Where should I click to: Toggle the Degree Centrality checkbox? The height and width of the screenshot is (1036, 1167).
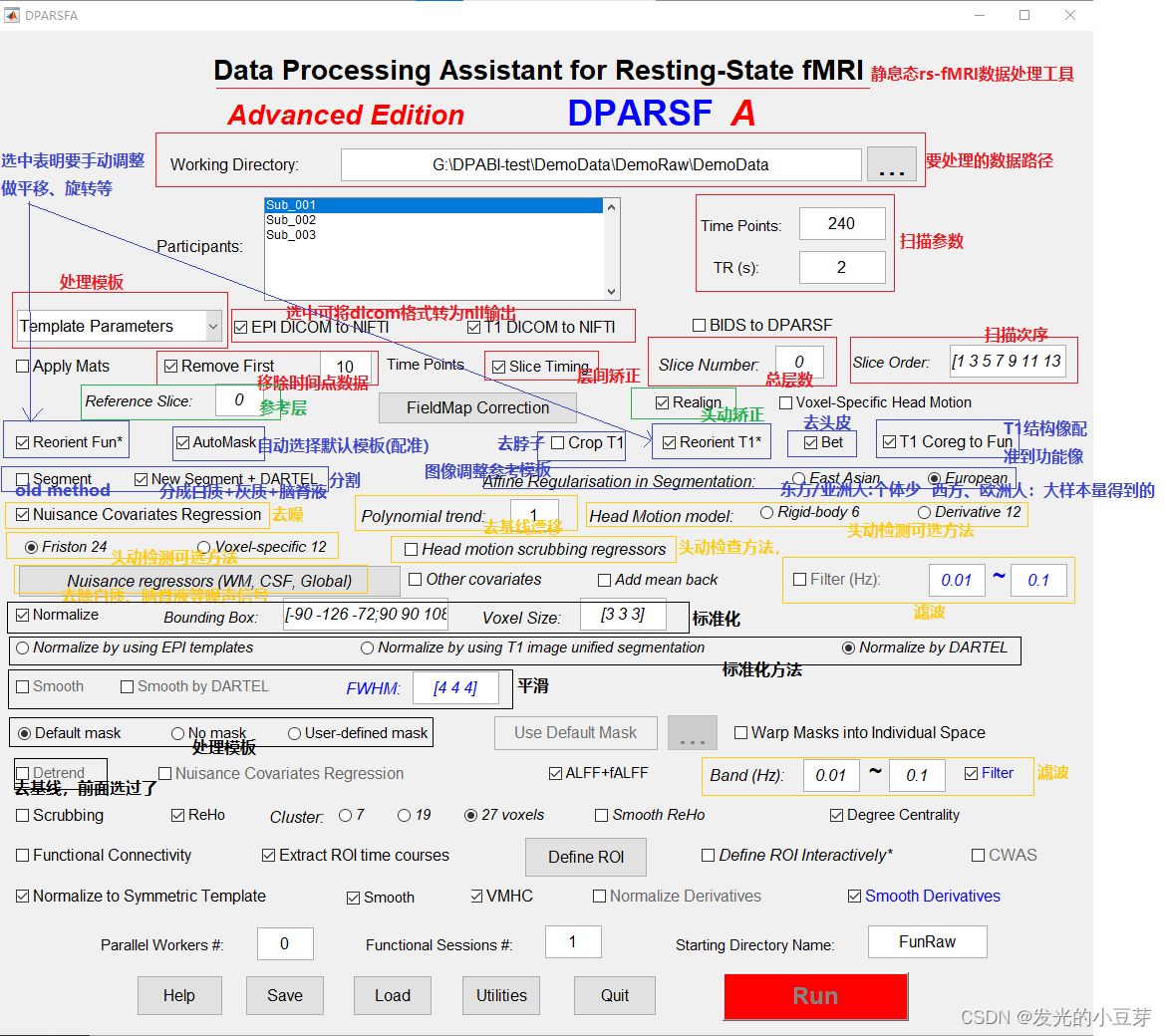coord(836,816)
